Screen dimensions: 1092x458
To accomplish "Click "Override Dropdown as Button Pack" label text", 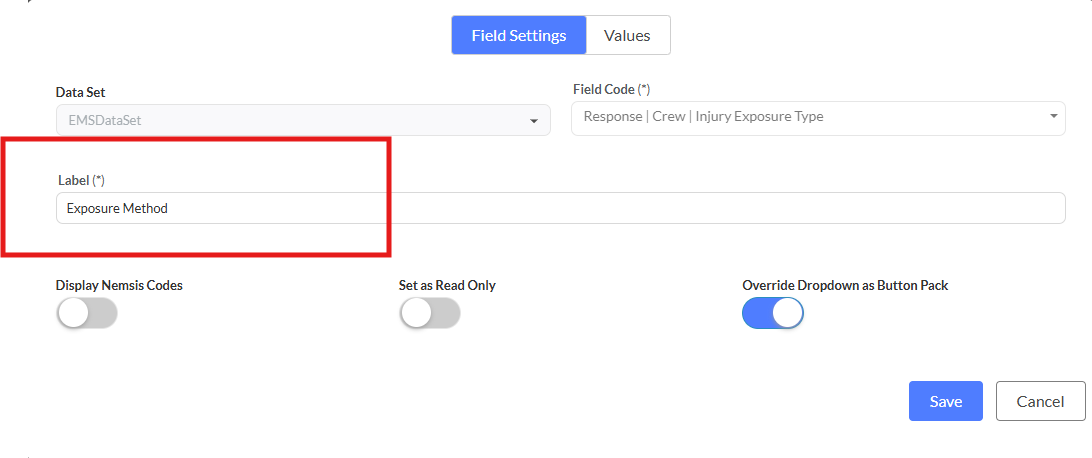I will click(x=845, y=285).
